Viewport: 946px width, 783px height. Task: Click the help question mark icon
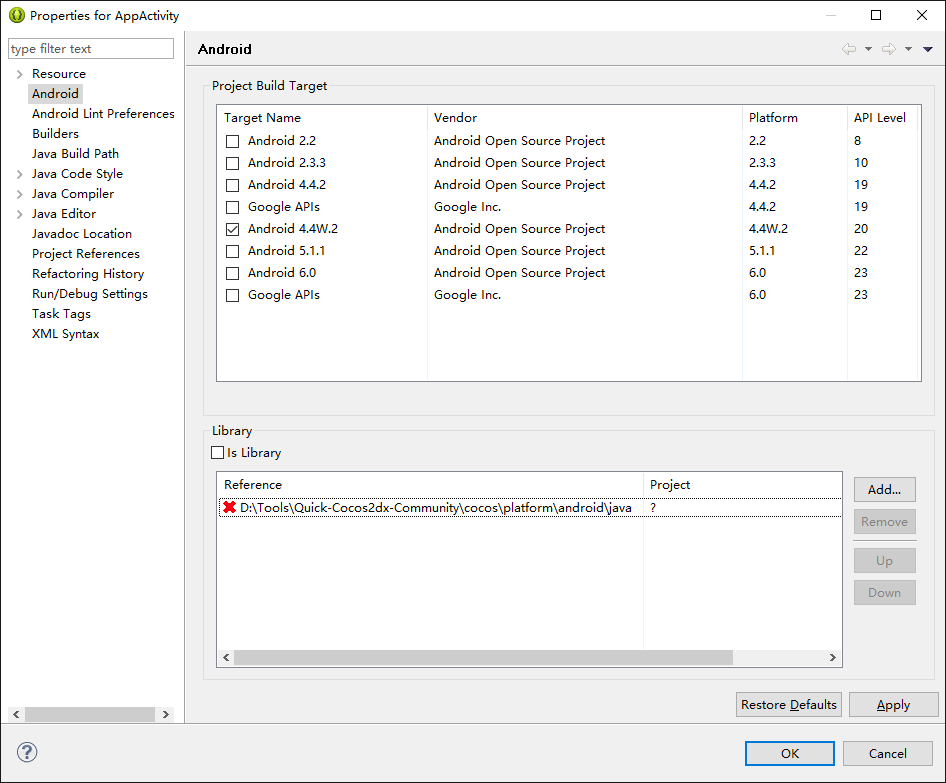pos(27,752)
